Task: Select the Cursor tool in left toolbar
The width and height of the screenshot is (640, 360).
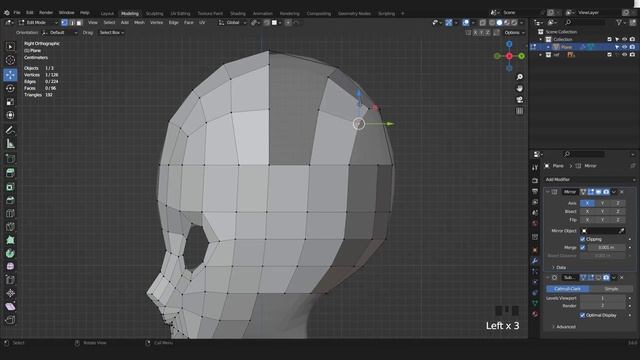Action: click(x=10, y=60)
